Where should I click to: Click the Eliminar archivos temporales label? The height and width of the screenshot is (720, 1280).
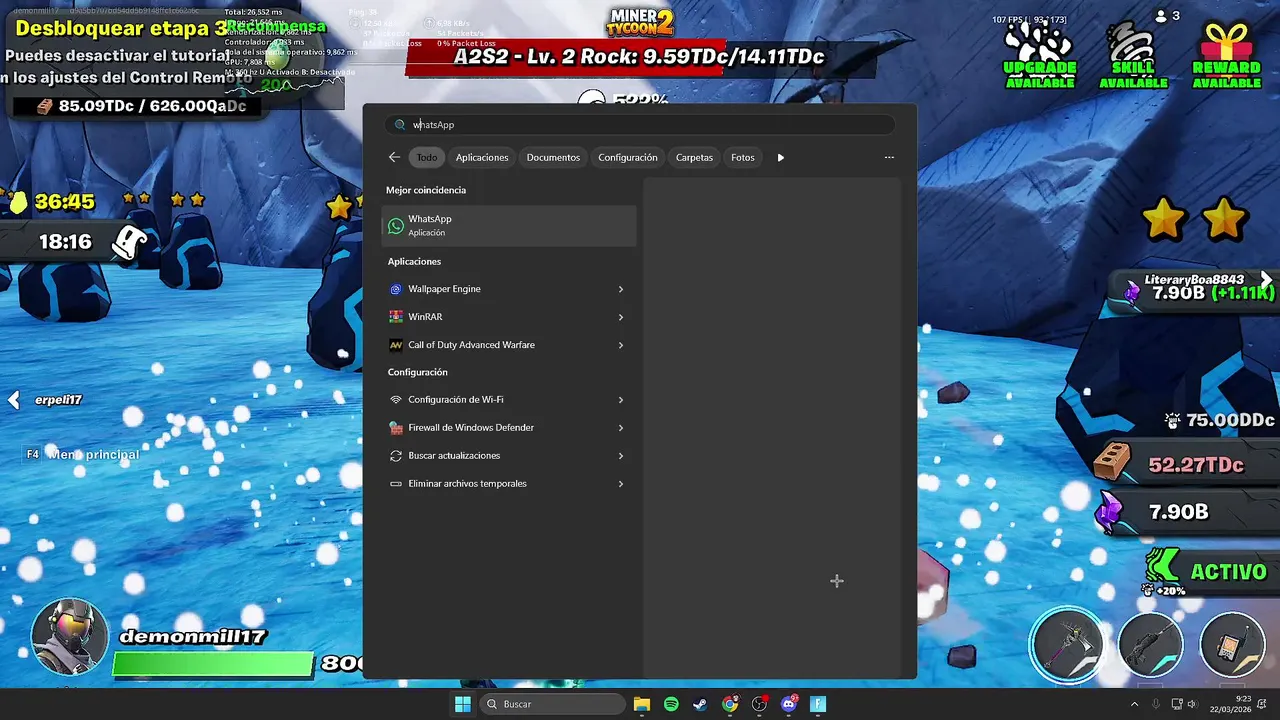point(467,484)
